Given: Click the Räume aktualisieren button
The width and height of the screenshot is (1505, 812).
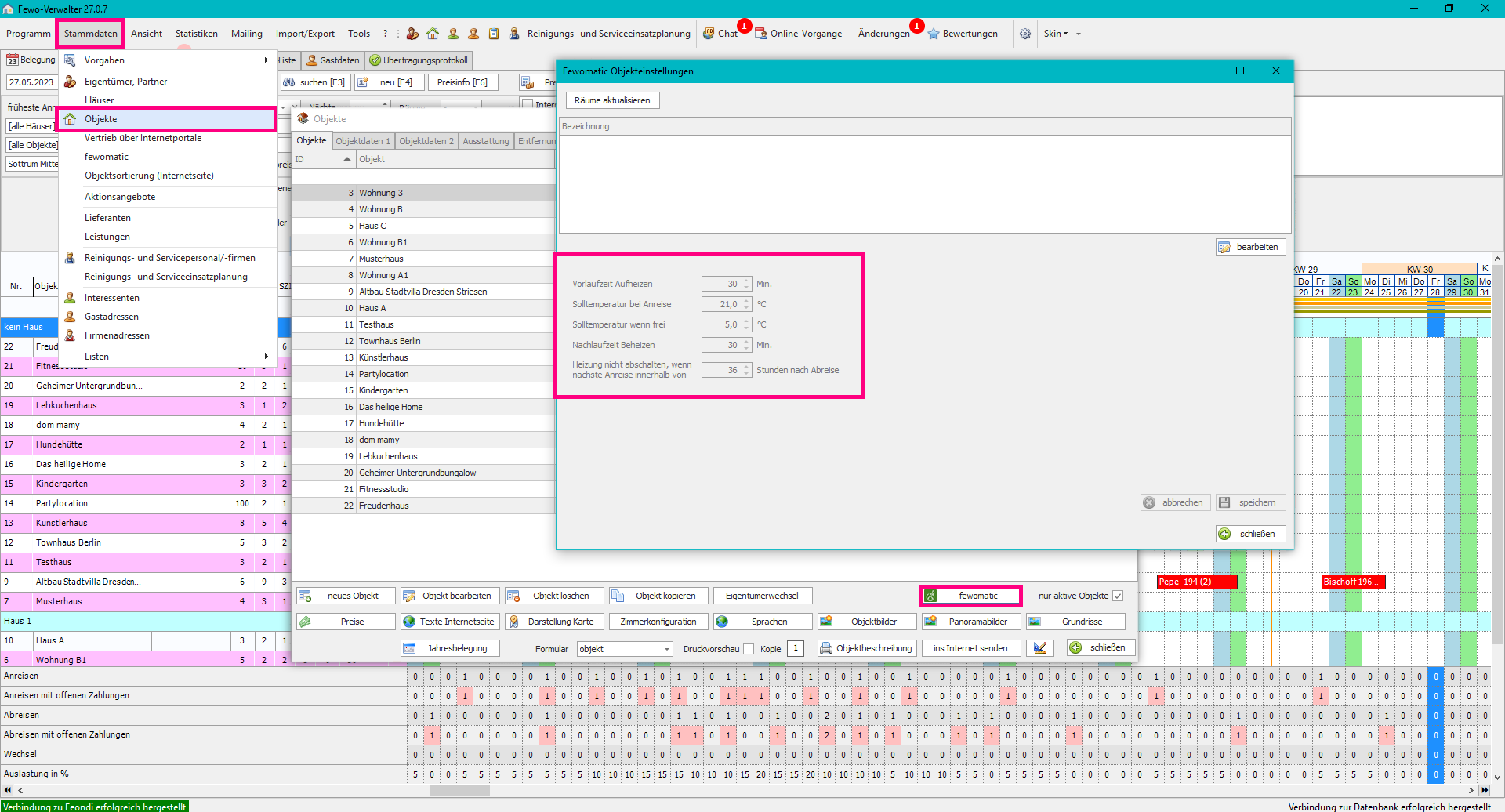Looking at the screenshot, I should coord(612,100).
